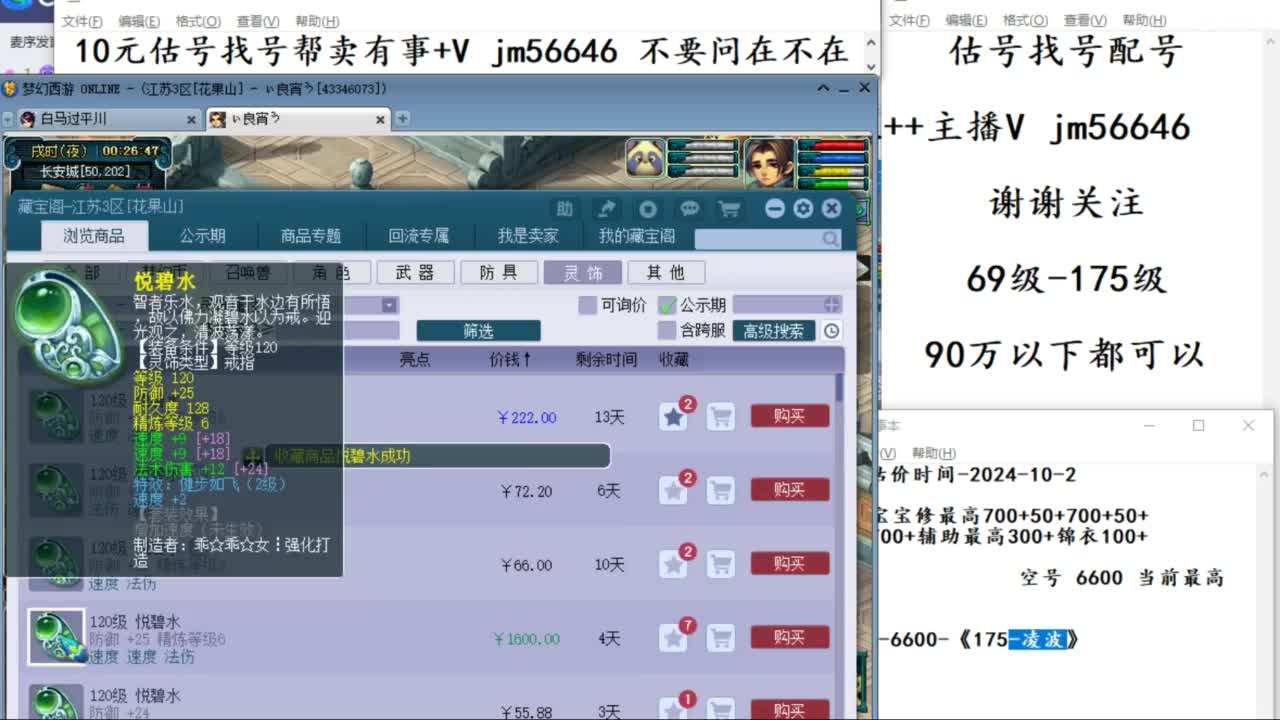
Task: Add the ¥1600.00 item to cart
Action: pyautogui.click(x=721, y=638)
